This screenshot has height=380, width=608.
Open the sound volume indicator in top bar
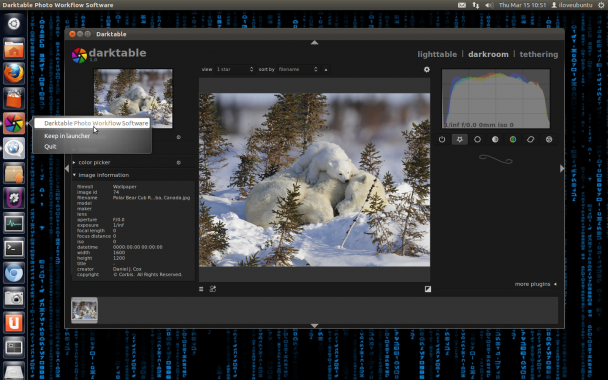coord(489,5)
